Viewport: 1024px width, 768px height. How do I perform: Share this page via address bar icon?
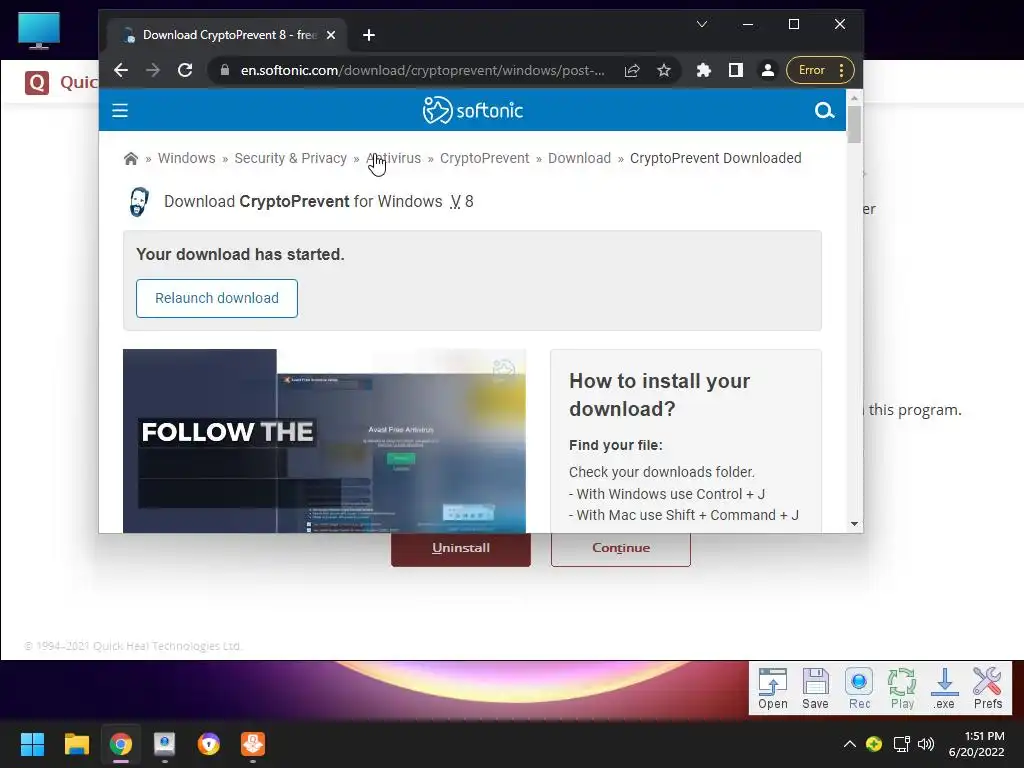click(x=632, y=71)
